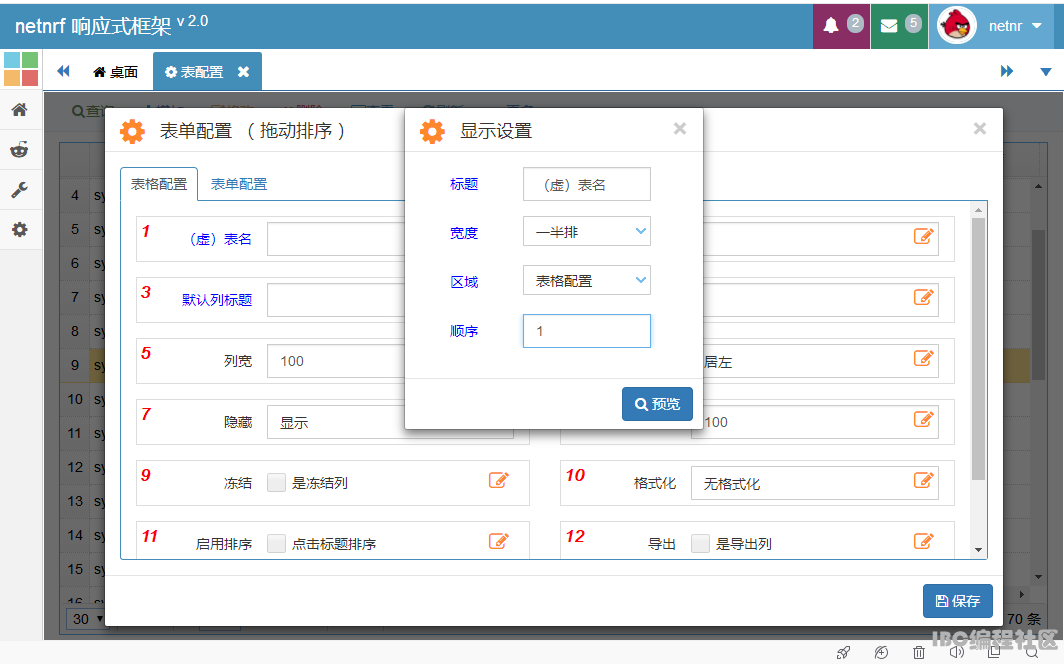This screenshot has height=664, width=1064.
Task: Open the 区域 dropdown
Action: 587,280
